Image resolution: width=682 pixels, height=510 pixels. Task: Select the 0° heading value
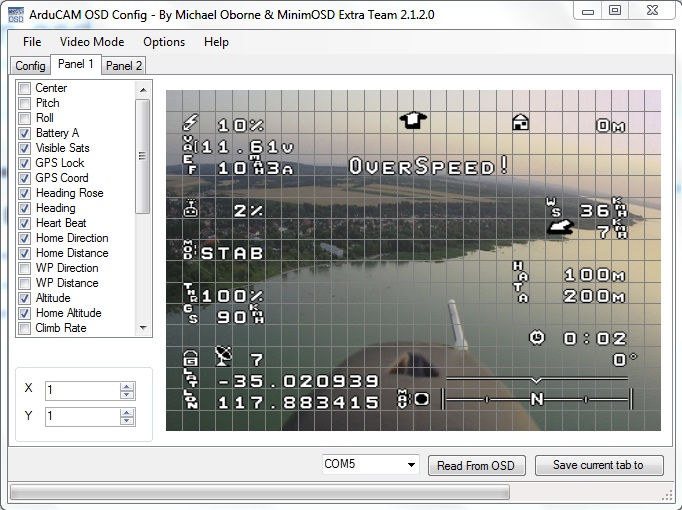[625, 360]
